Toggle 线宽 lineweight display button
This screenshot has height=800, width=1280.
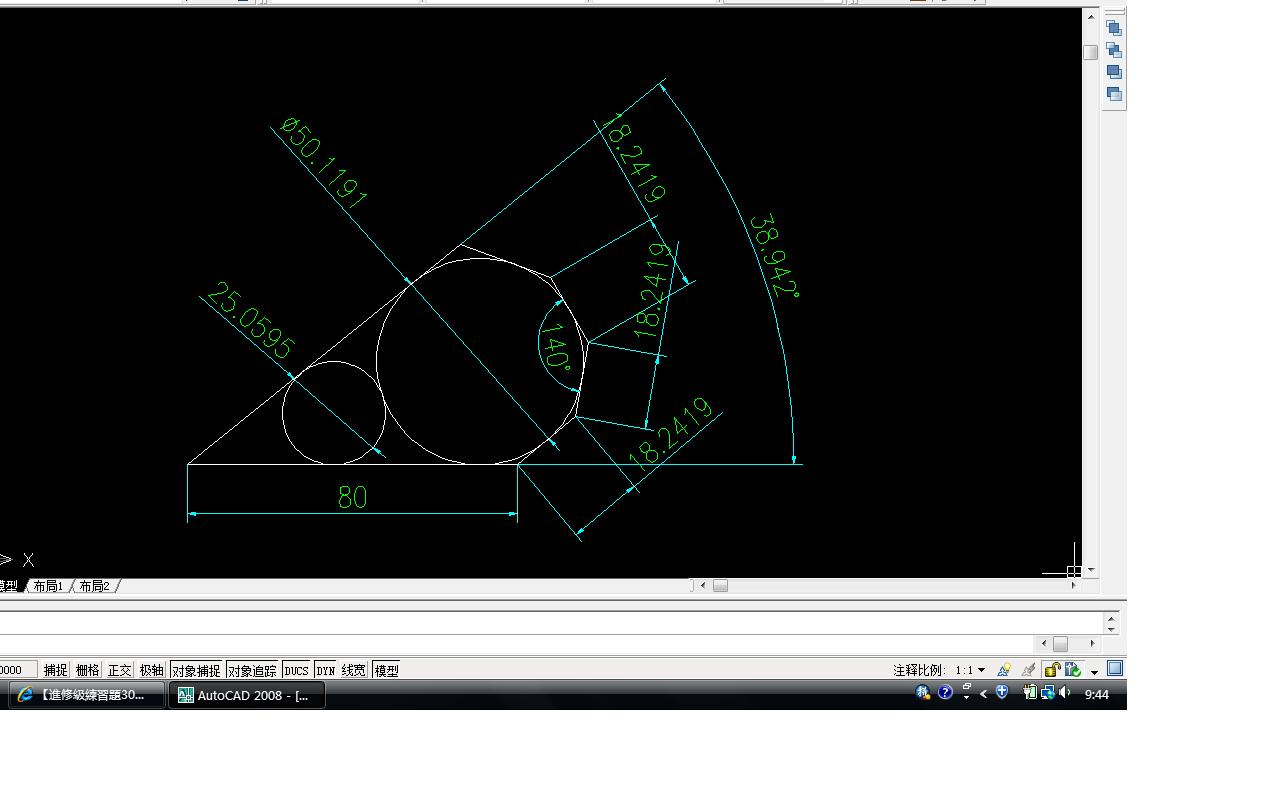[354, 670]
